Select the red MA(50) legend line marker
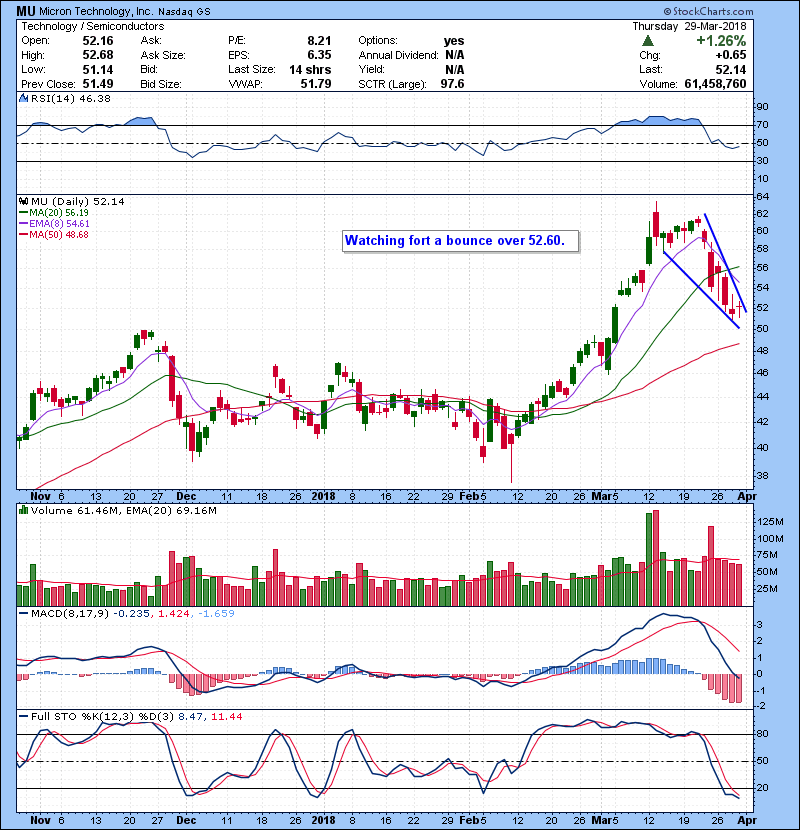Viewport: 800px width, 830px height. pyautogui.click(x=23, y=234)
